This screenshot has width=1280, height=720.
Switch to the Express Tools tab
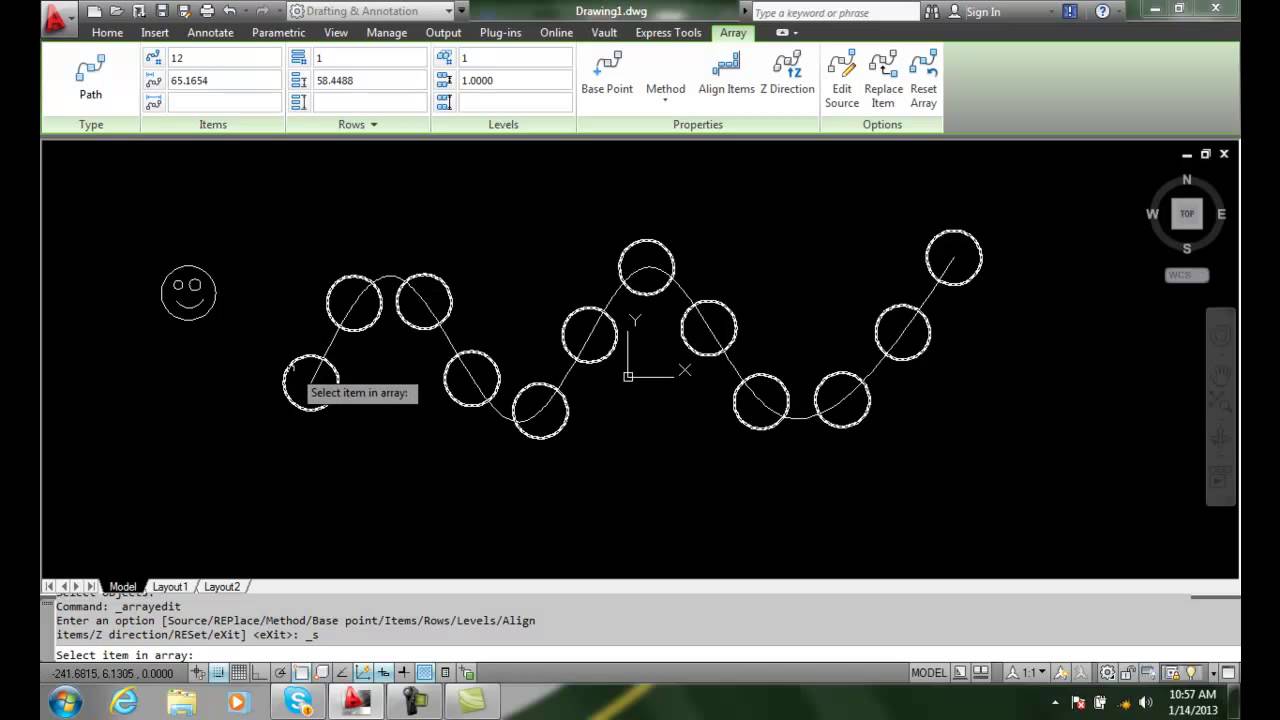pyautogui.click(x=668, y=33)
